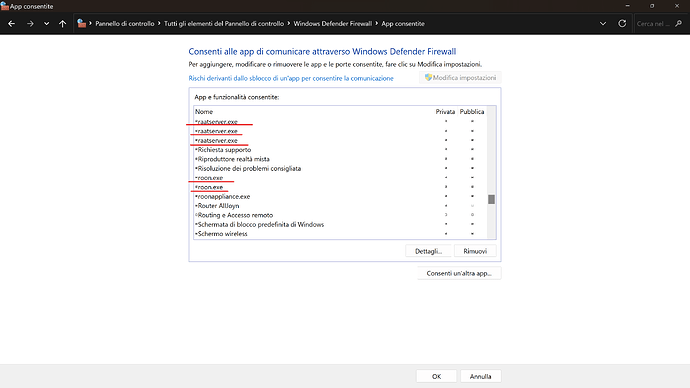The height and width of the screenshot is (388, 690).
Task: Toggle Privata checkbox for Router AllJoyn
Action: (446, 205)
